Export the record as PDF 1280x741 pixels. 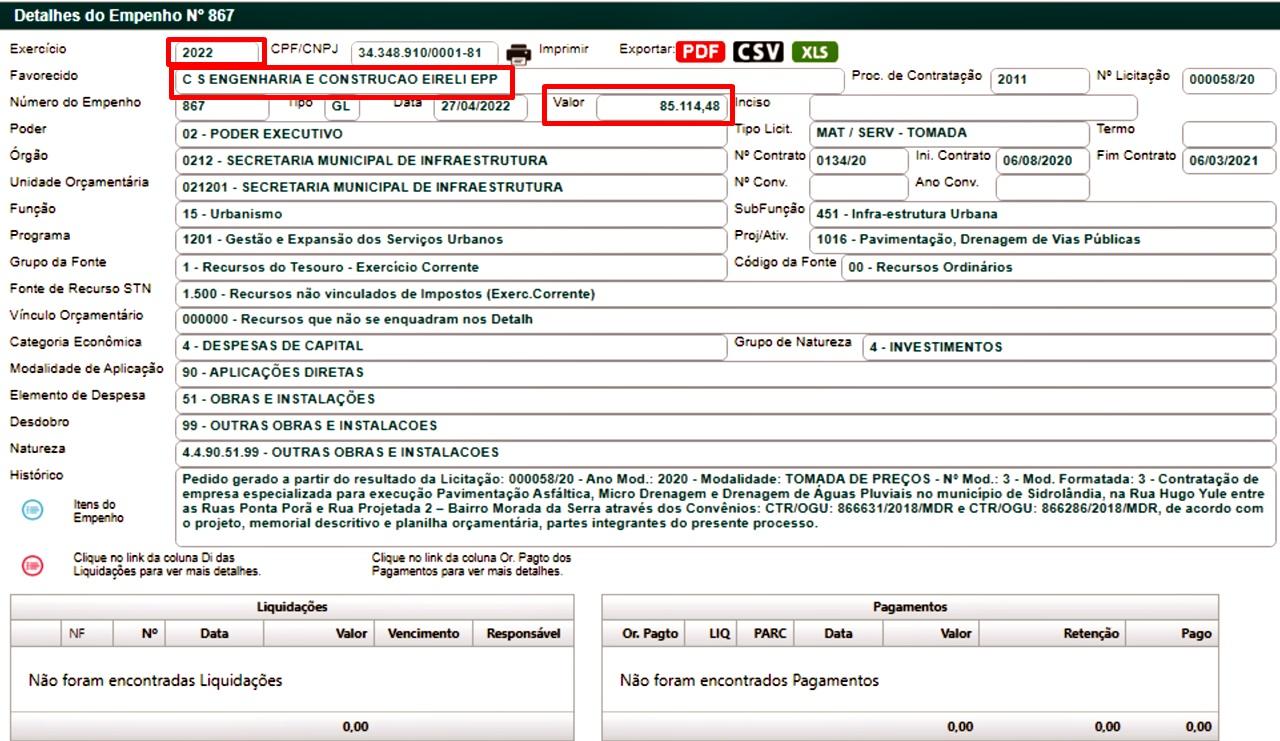(700, 52)
